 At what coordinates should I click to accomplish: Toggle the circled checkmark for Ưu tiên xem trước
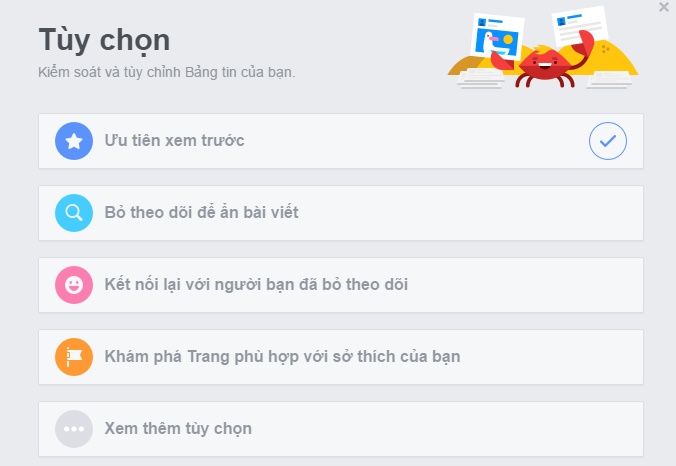pyautogui.click(x=607, y=141)
